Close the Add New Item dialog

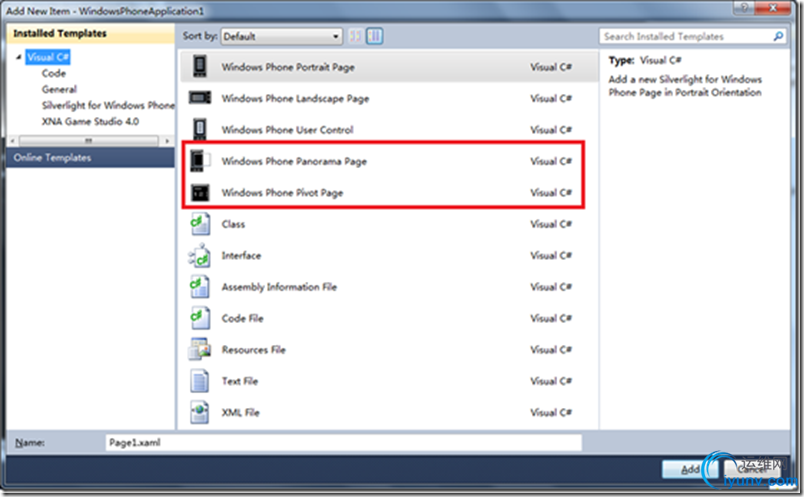tap(774, 7)
